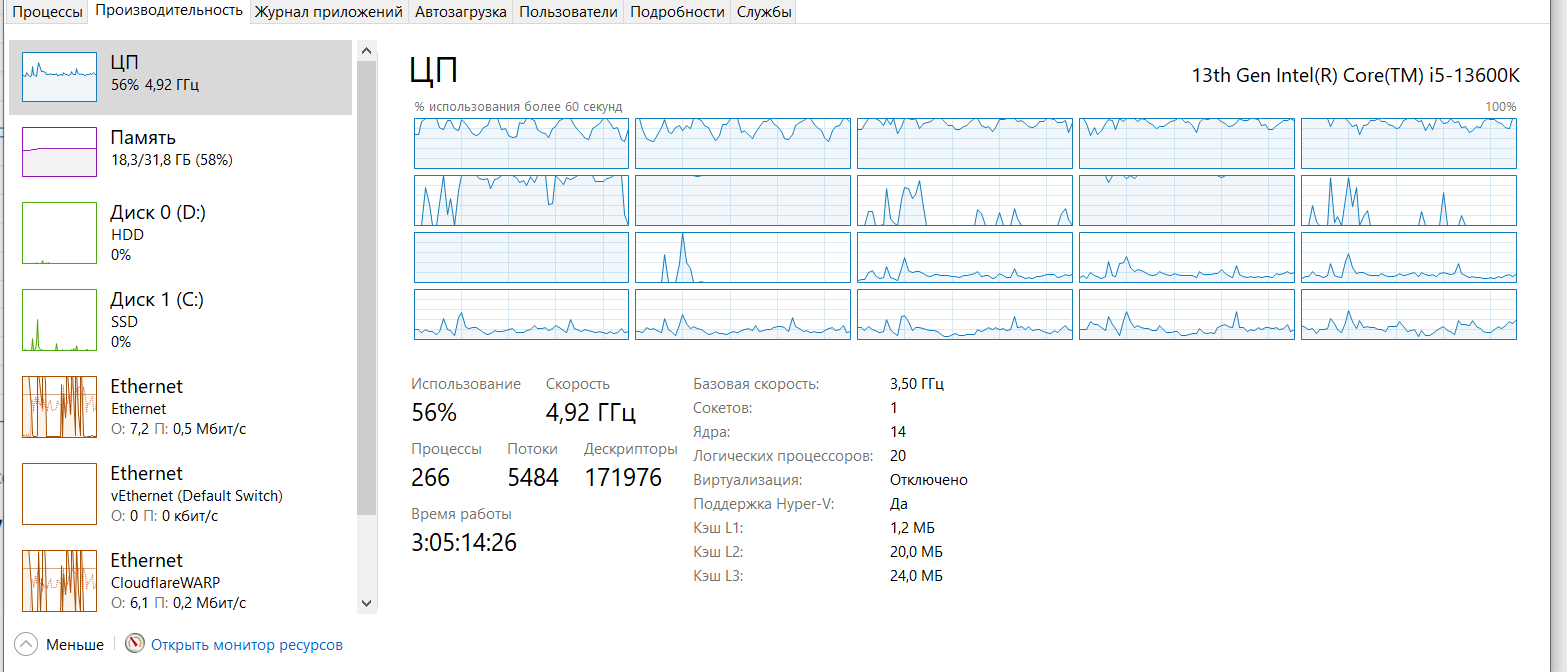This screenshot has height=672, width=1567.
Task: Click the ЦП mini graph thumbnail
Action: (59, 77)
